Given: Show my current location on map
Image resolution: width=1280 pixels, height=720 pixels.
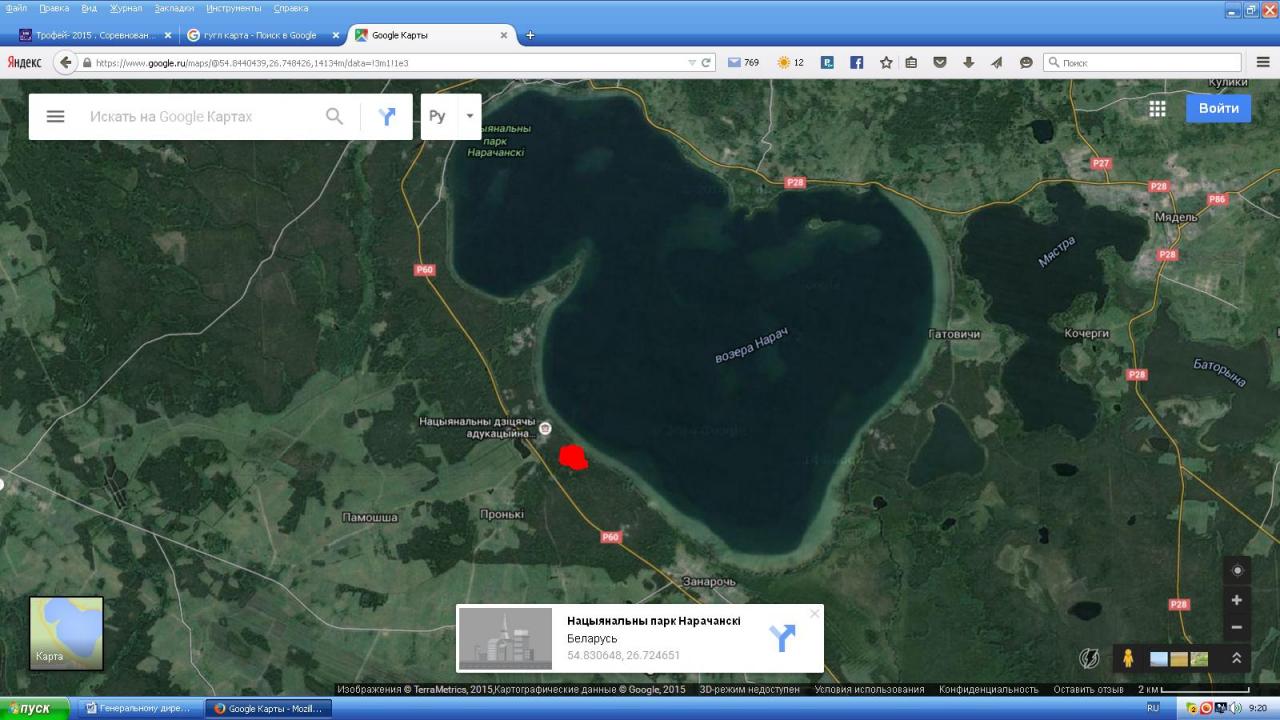Looking at the screenshot, I should pyautogui.click(x=1237, y=570).
